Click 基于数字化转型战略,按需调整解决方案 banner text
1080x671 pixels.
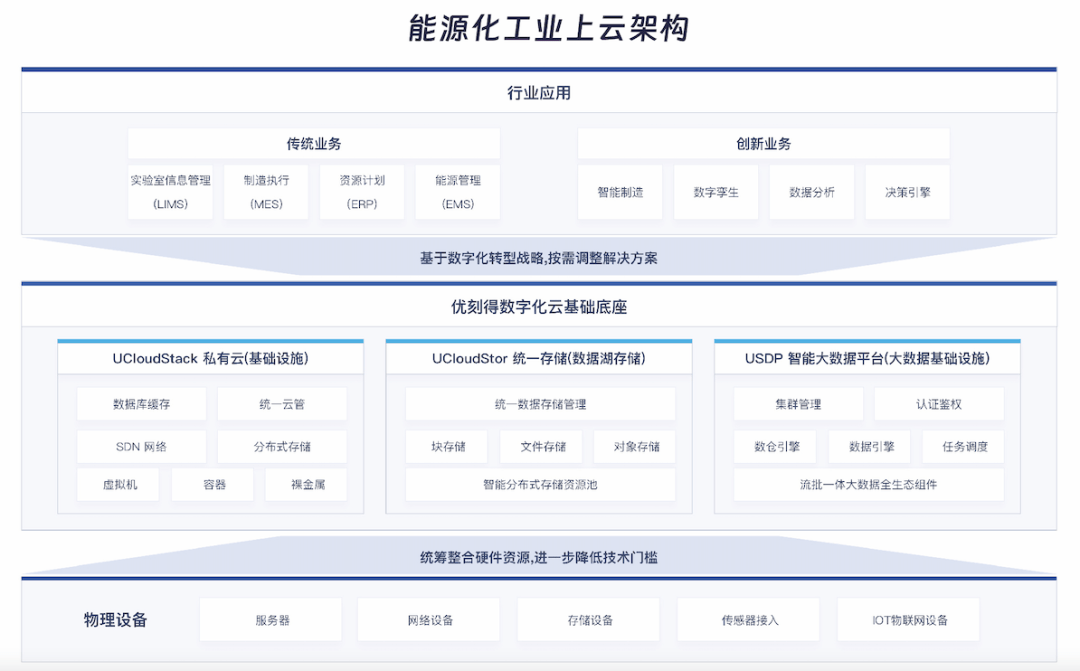(539, 258)
